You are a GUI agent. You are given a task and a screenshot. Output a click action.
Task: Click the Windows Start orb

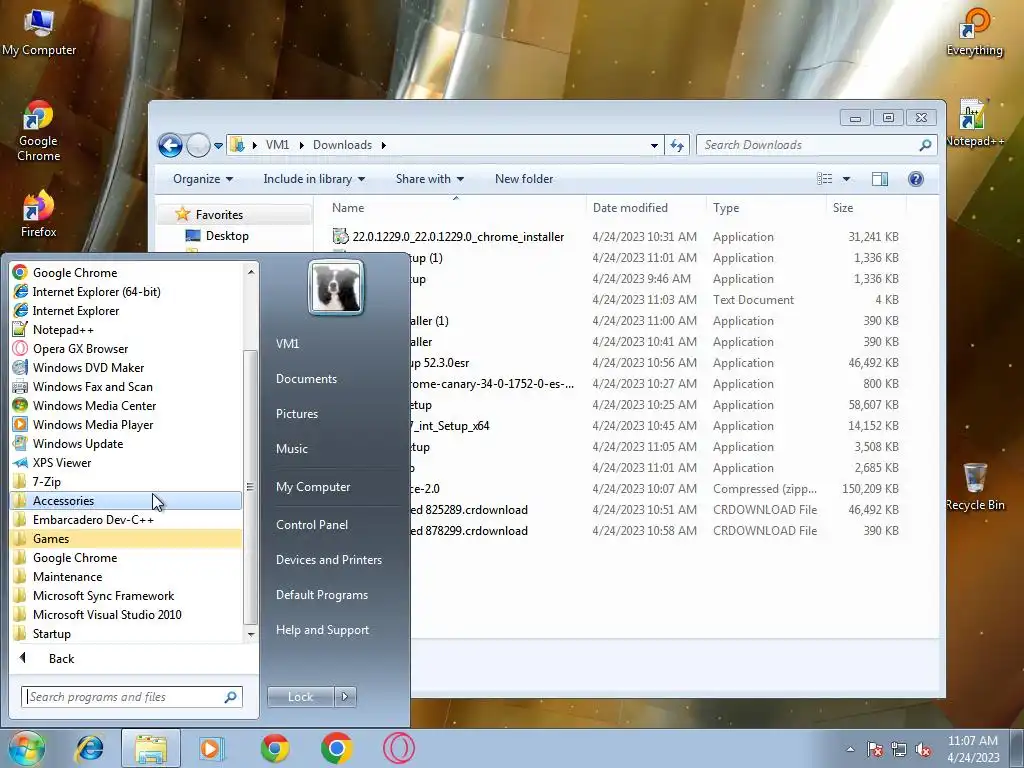(x=26, y=748)
